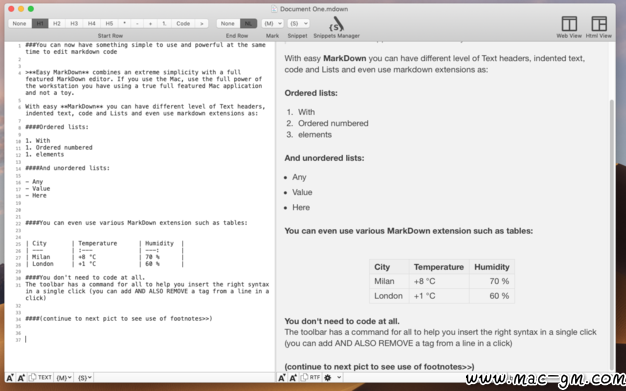Open the (S) Snippet dropdown in toolbar

298,24
